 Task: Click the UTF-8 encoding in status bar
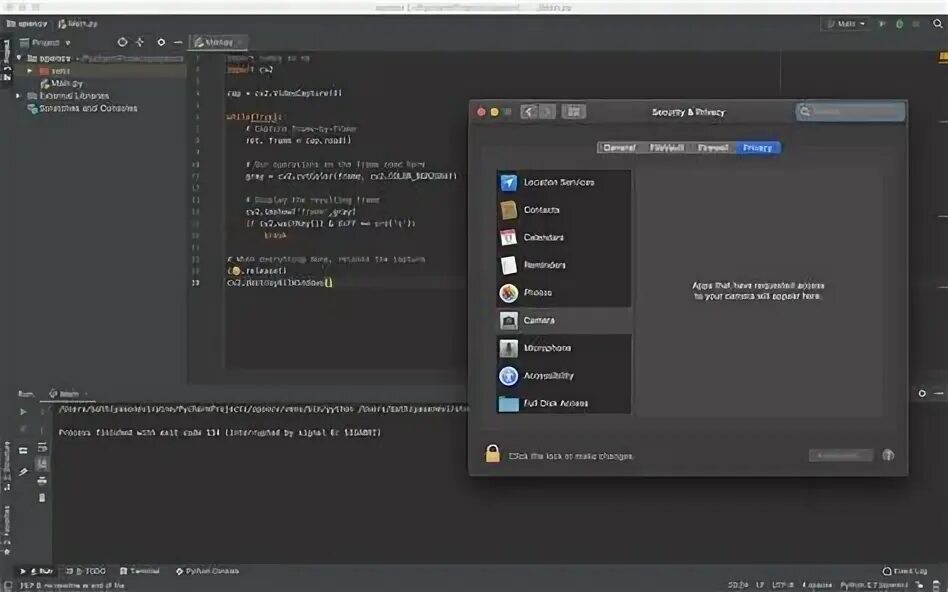click(x=782, y=585)
